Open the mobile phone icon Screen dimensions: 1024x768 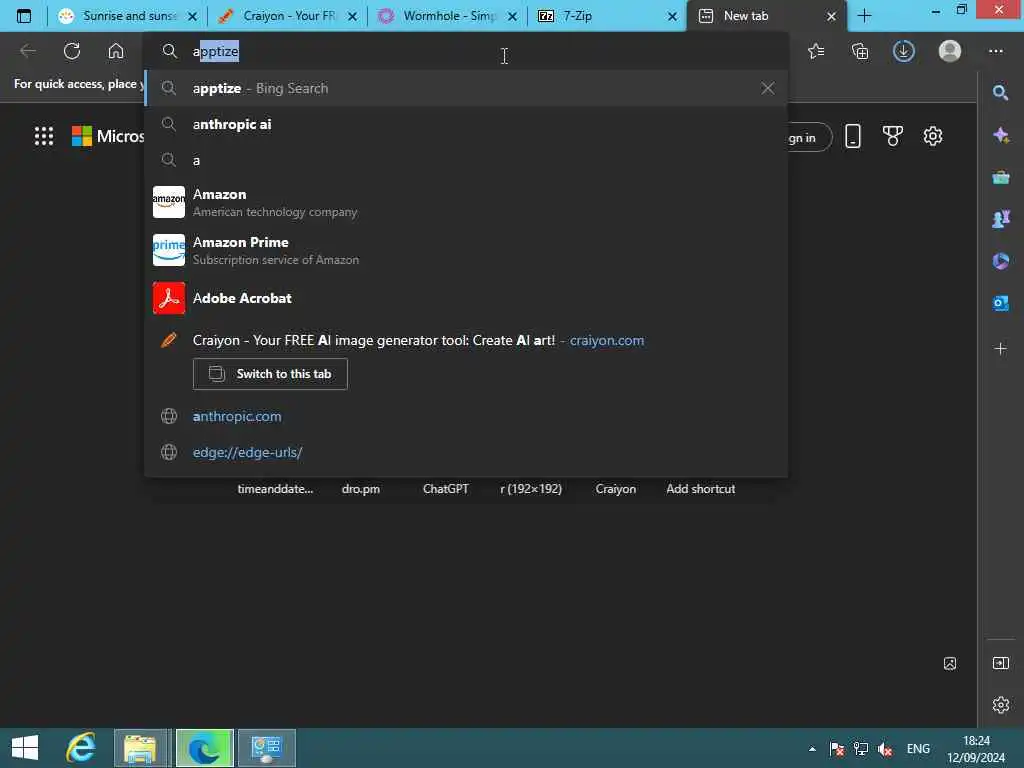point(853,136)
